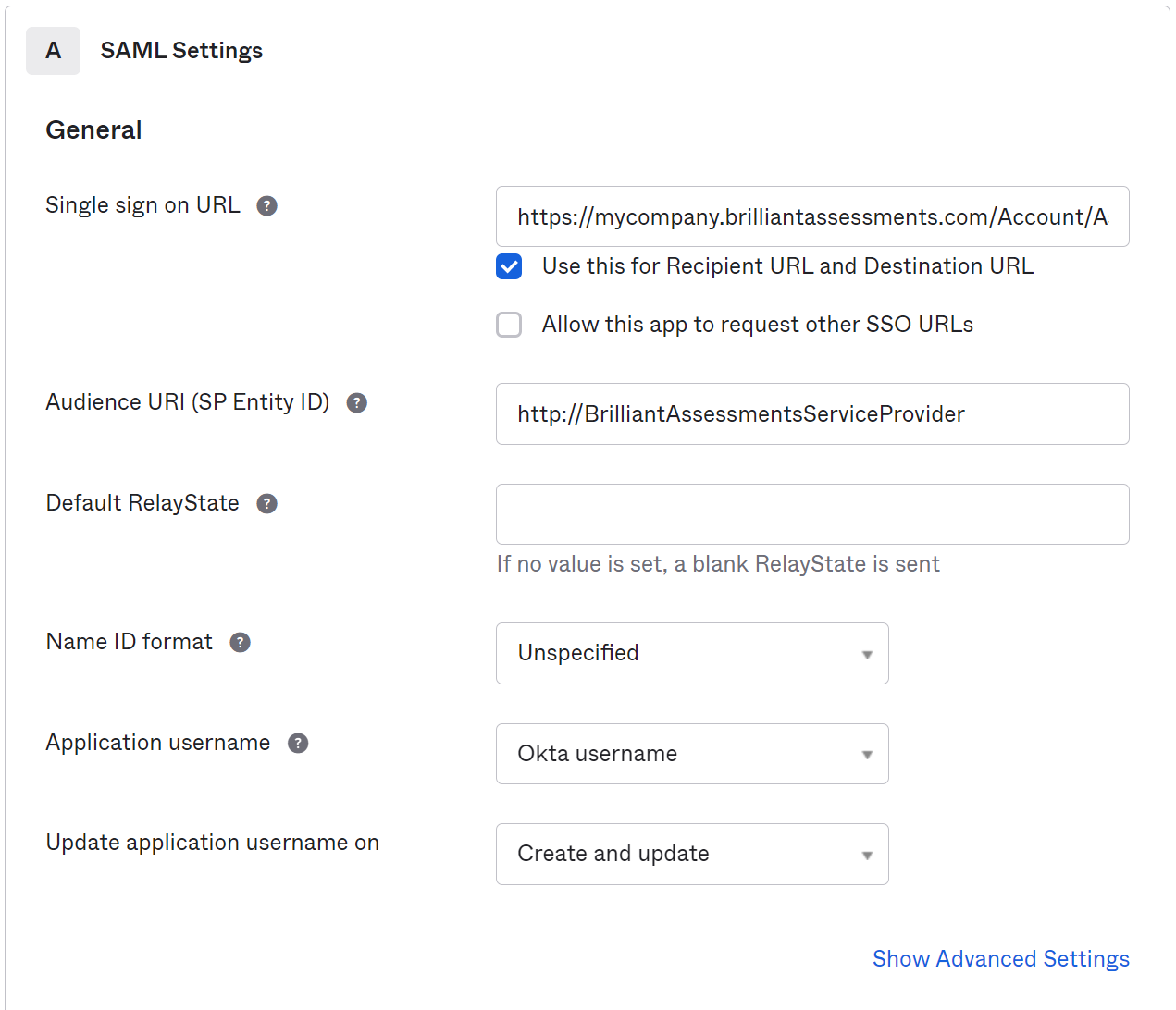Click the blank RelayState hint text
1176x1010 pixels.
pyautogui.click(x=717, y=564)
